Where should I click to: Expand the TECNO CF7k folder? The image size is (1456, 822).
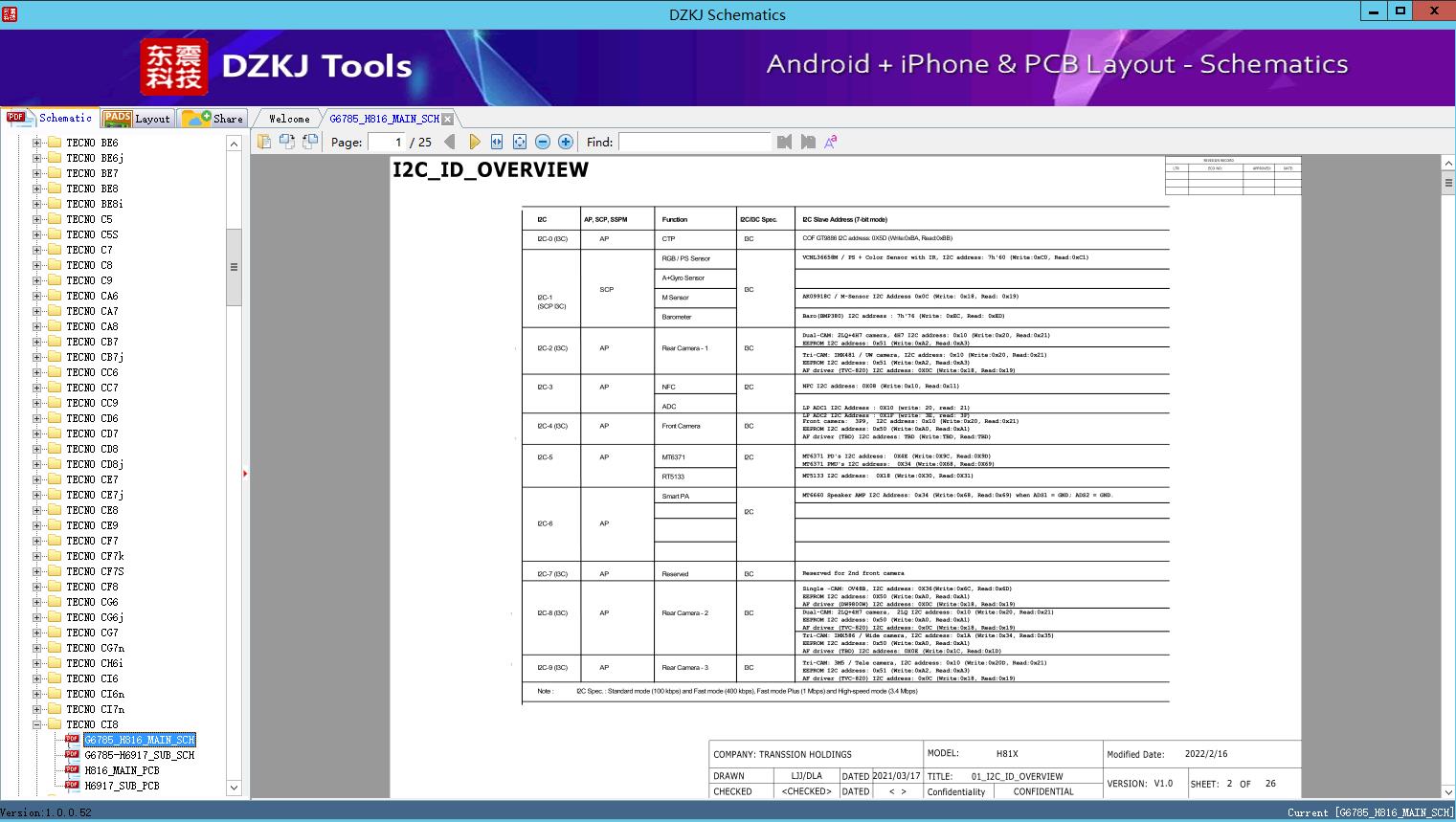click(x=37, y=556)
